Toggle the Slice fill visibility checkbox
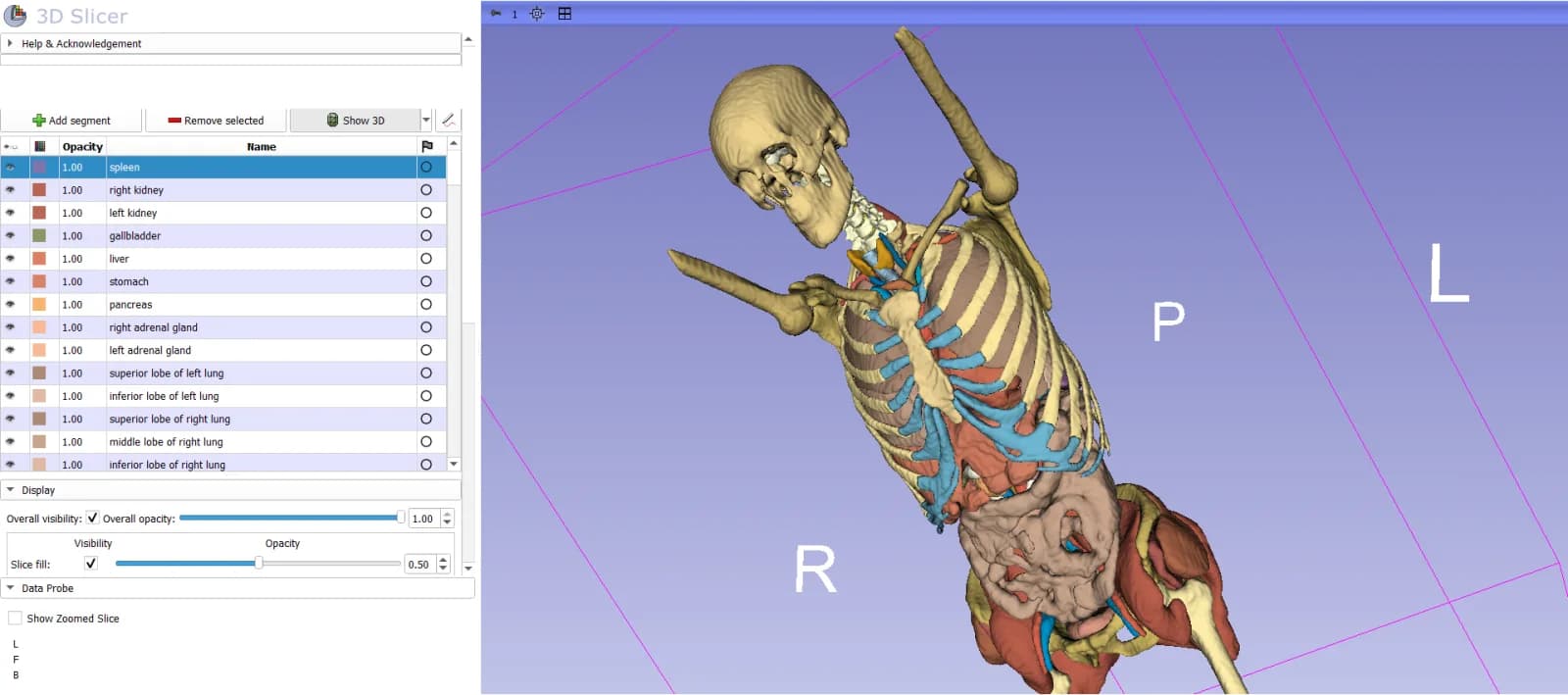Viewport: 1568px width, 695px height. (91, 564)
